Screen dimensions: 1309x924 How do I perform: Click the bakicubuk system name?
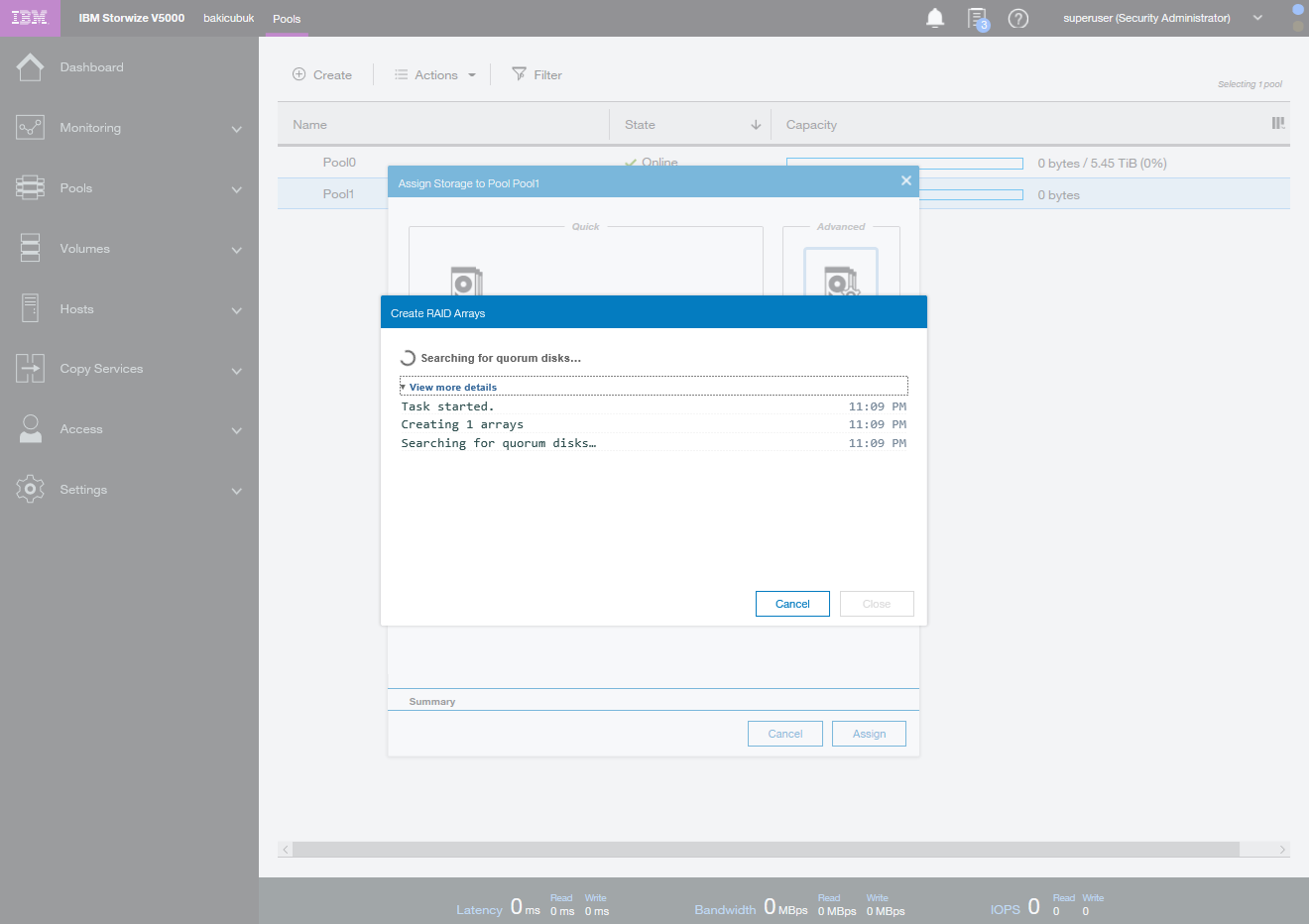click(x=228, y=18)
